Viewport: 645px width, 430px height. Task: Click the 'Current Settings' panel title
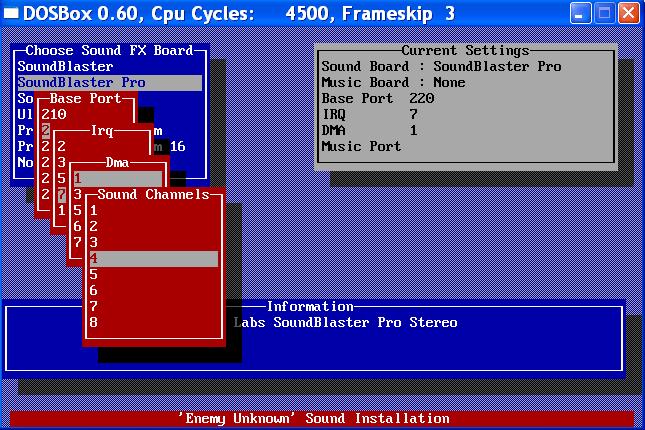tap(465, 50)
